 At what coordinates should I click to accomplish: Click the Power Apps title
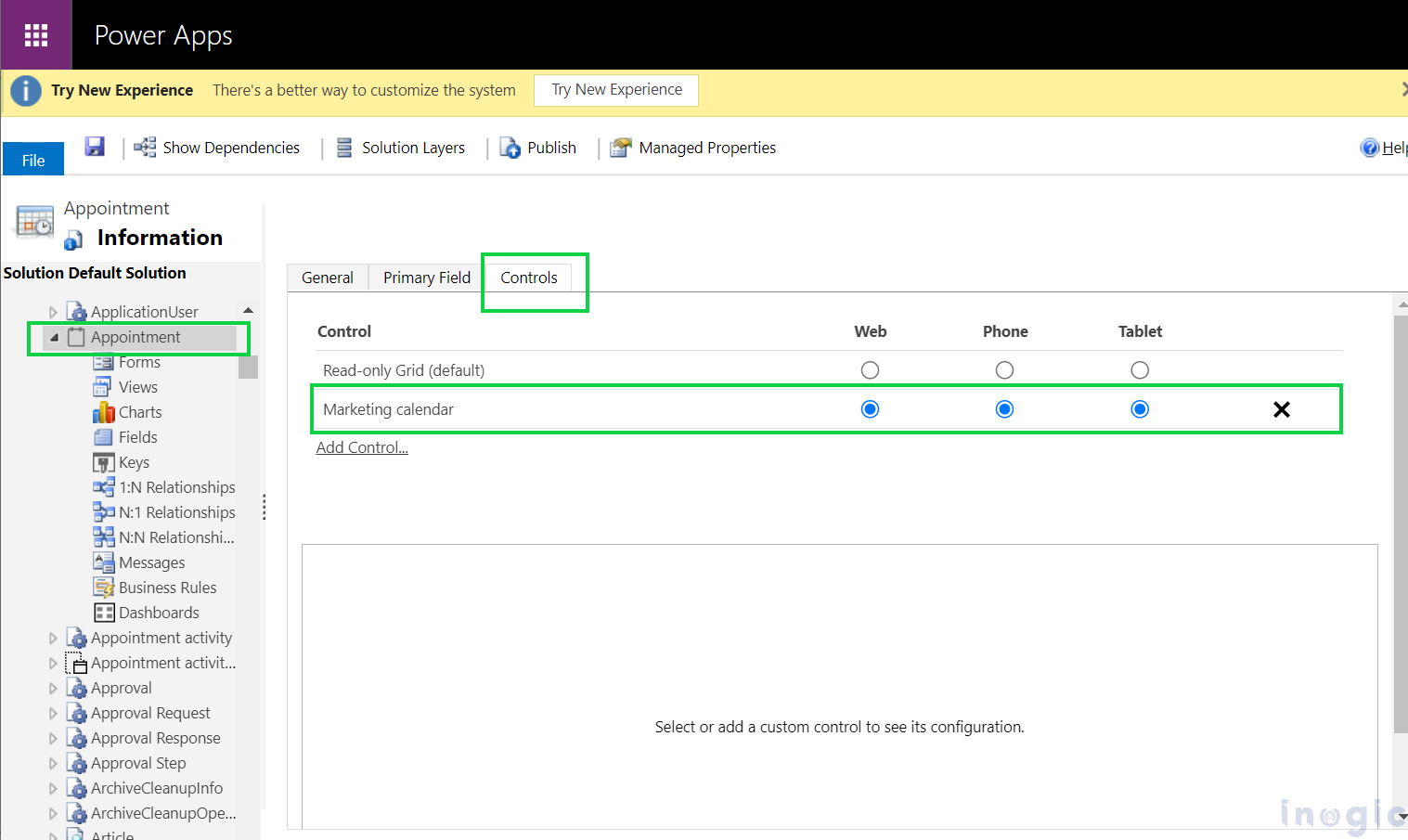[163, 35]
